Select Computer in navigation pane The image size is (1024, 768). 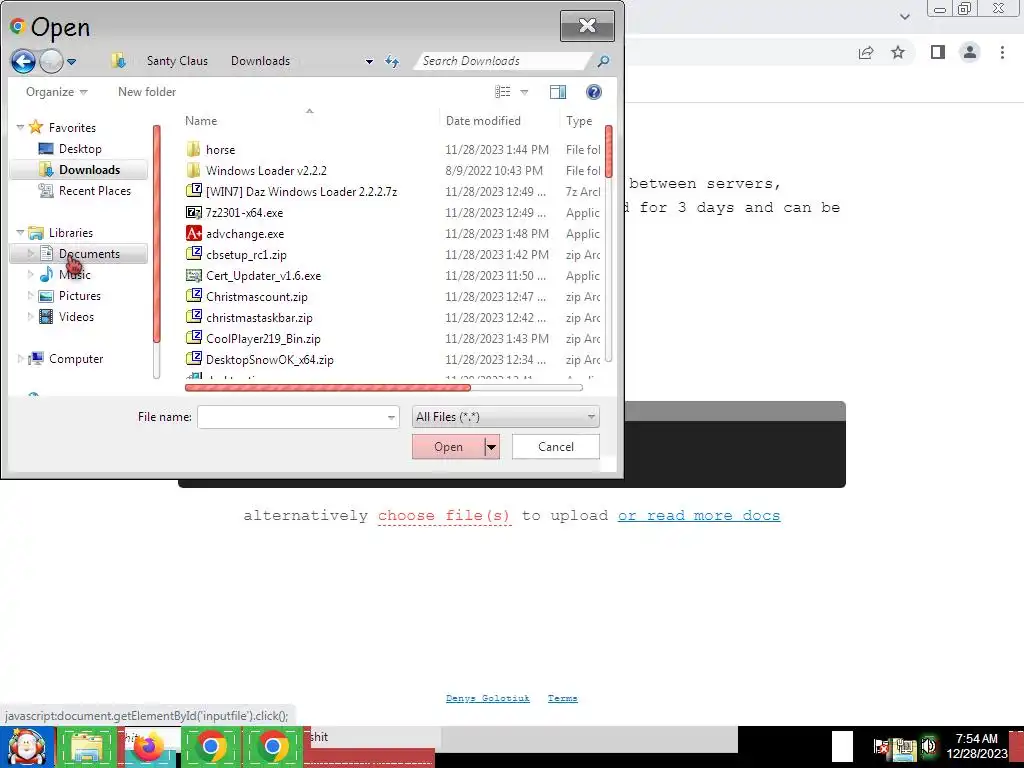(x=66, y=359)
